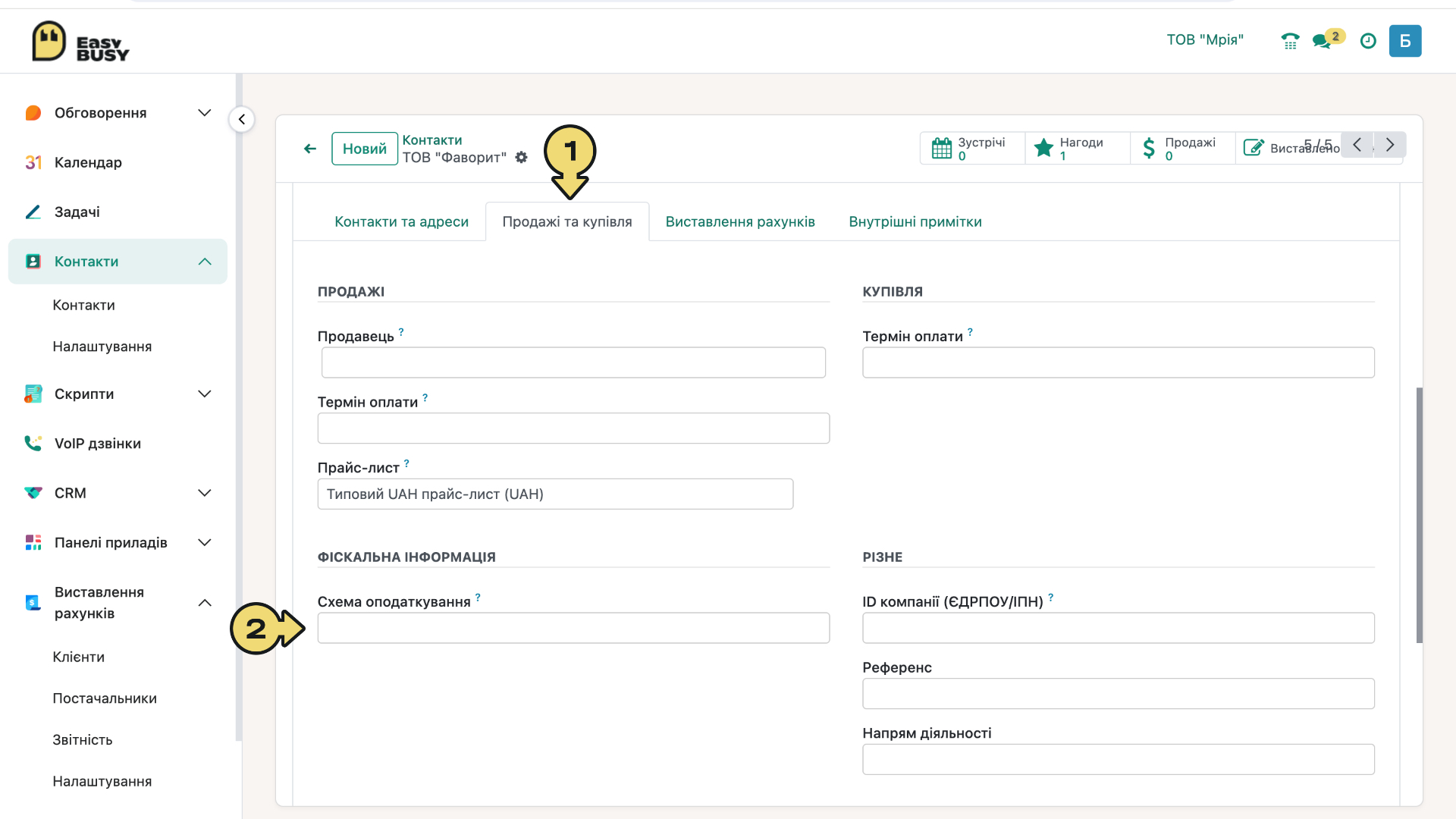1456x819 pixels.
Task: Open Звітність submenu item
Action: pyautogui.click(x=83, y=739)
